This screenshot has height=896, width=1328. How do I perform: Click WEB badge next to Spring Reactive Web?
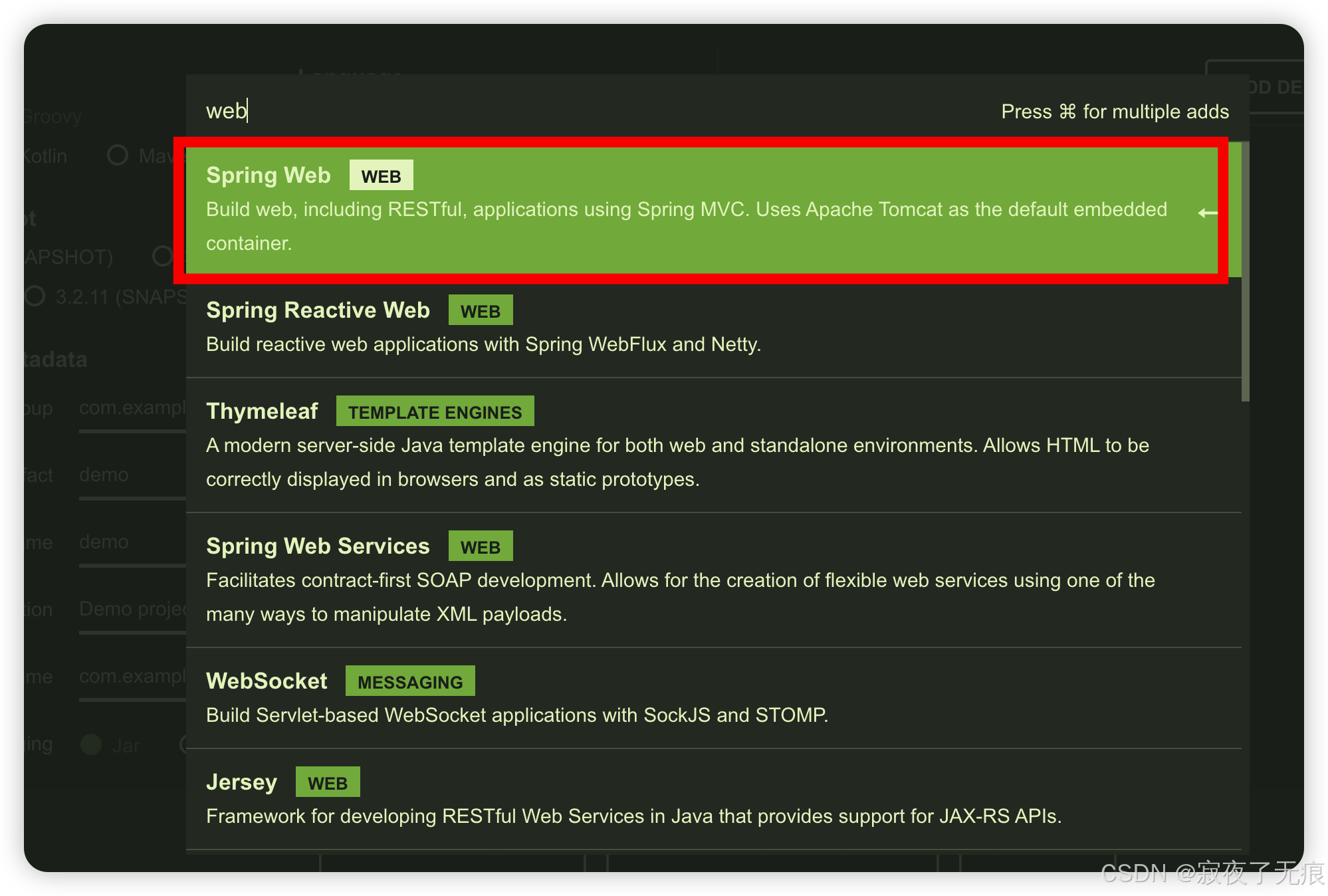coord(480,311)
